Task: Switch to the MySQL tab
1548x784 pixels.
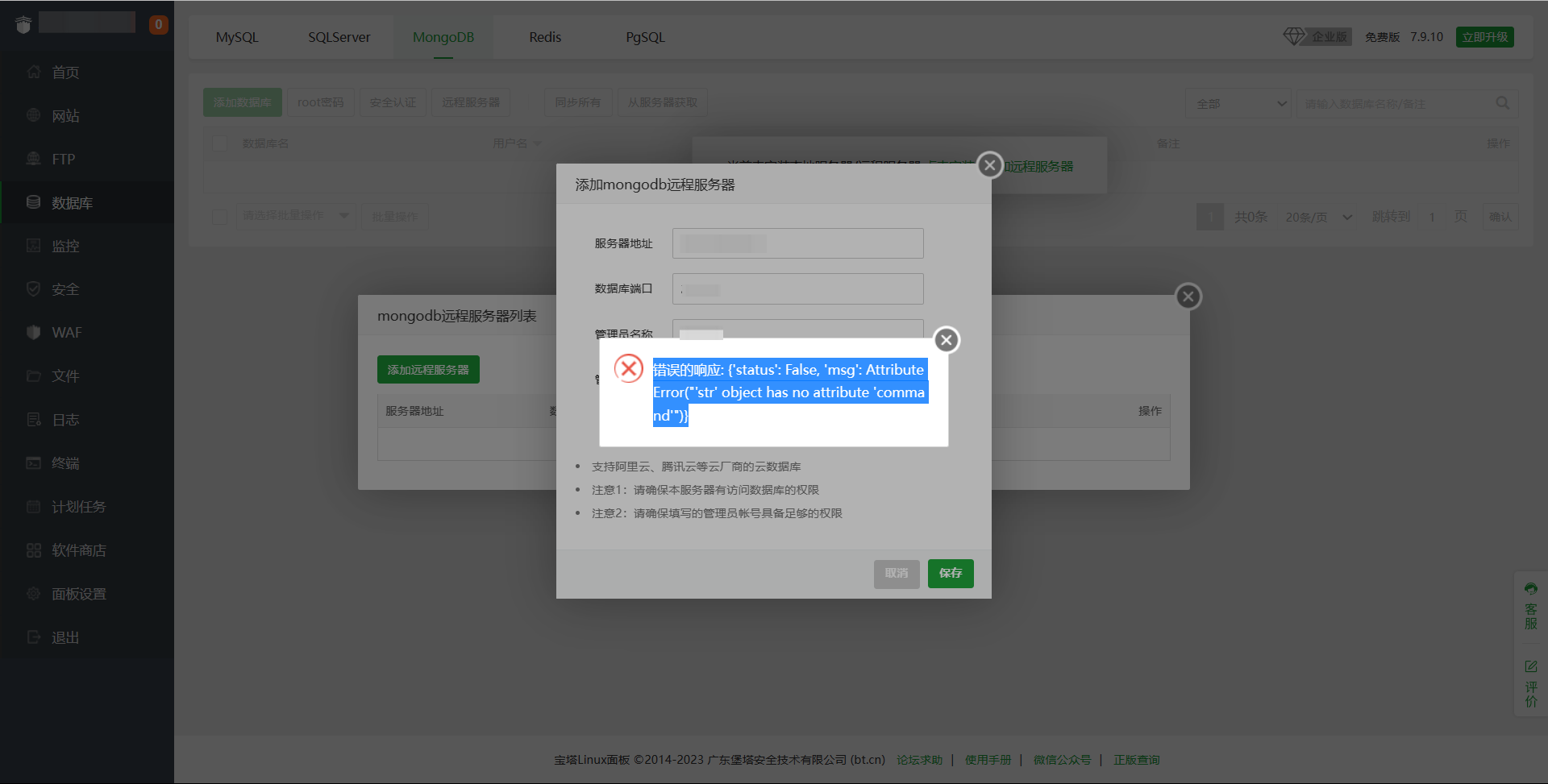Action: pos(237,37)
